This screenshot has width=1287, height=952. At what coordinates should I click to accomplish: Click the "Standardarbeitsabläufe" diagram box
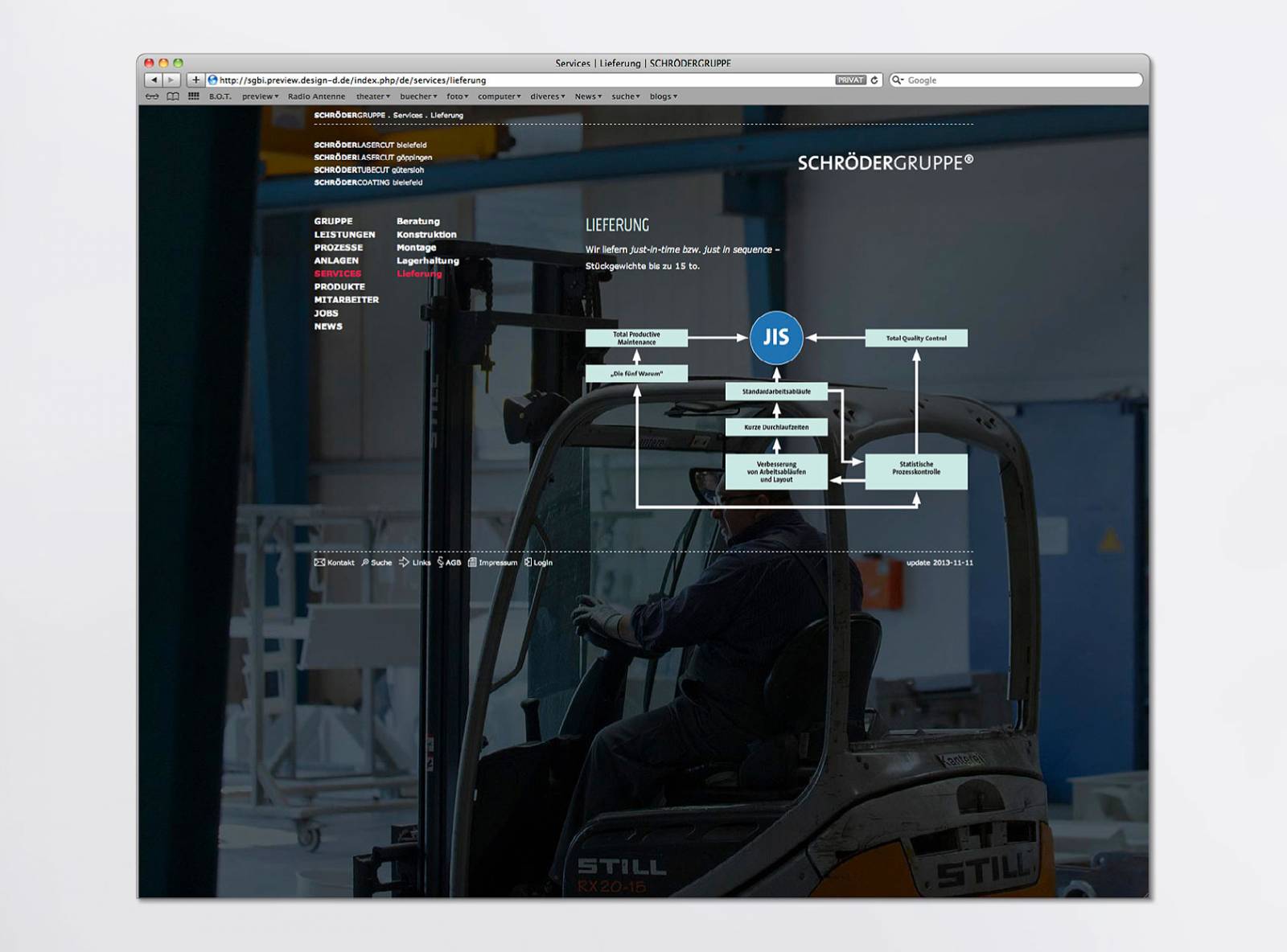coord(776,392)
